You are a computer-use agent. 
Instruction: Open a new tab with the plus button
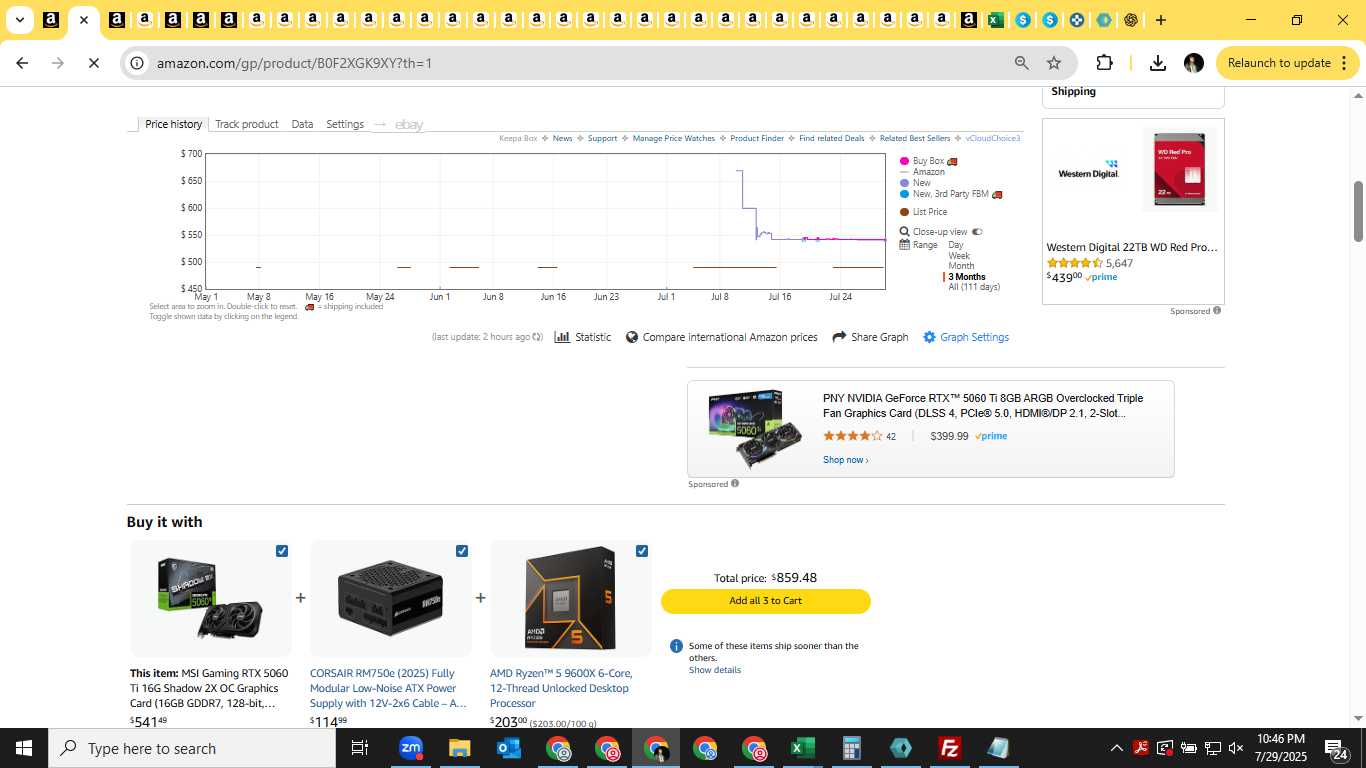click(x=1160, y=20)
